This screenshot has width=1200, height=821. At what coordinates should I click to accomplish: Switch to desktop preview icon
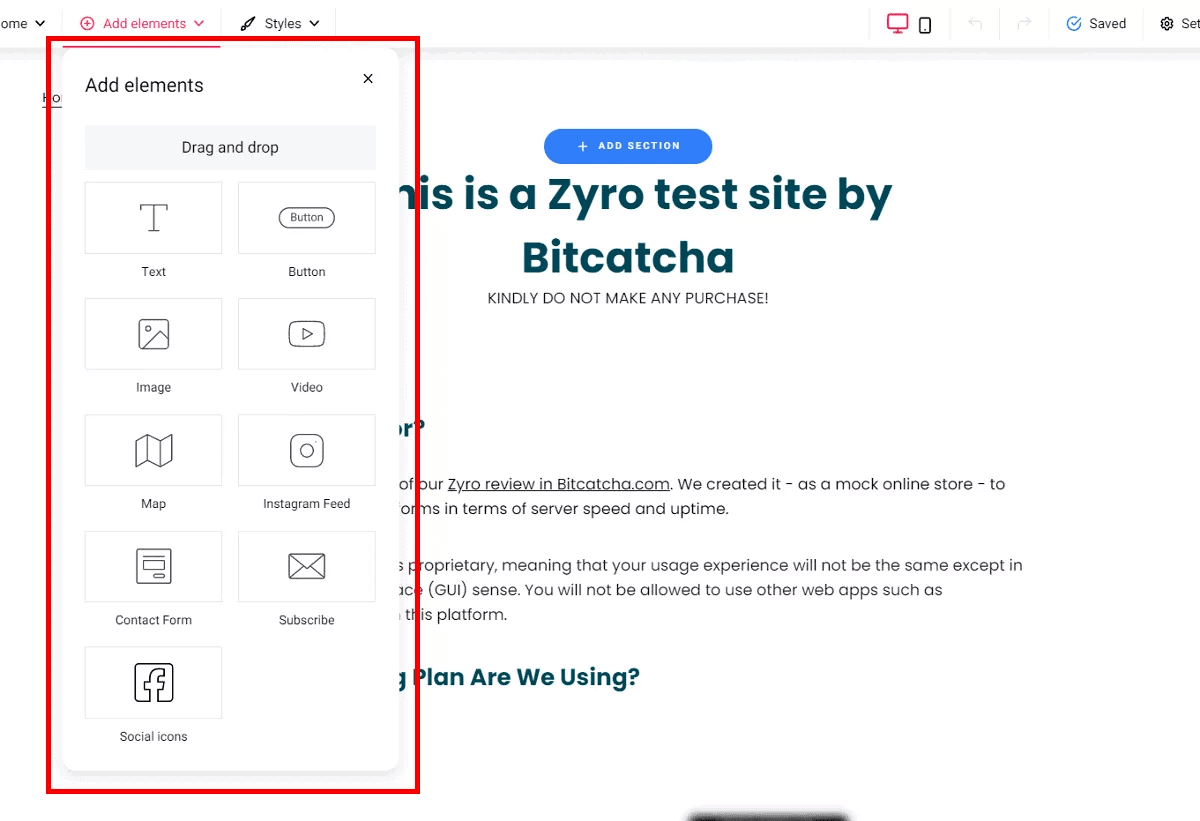(x=898, y=24)
